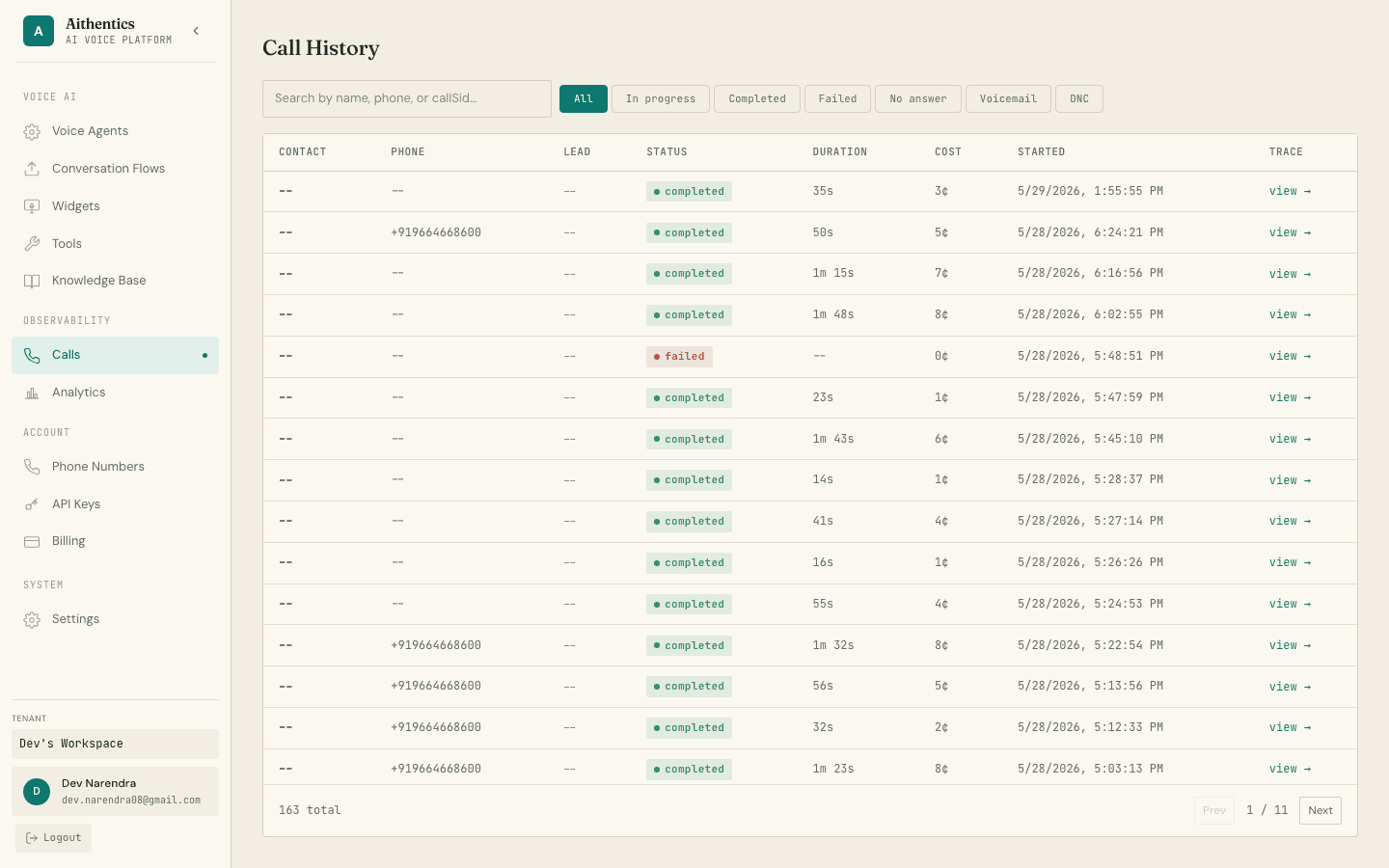Click the failed status badge

(679, 357)
